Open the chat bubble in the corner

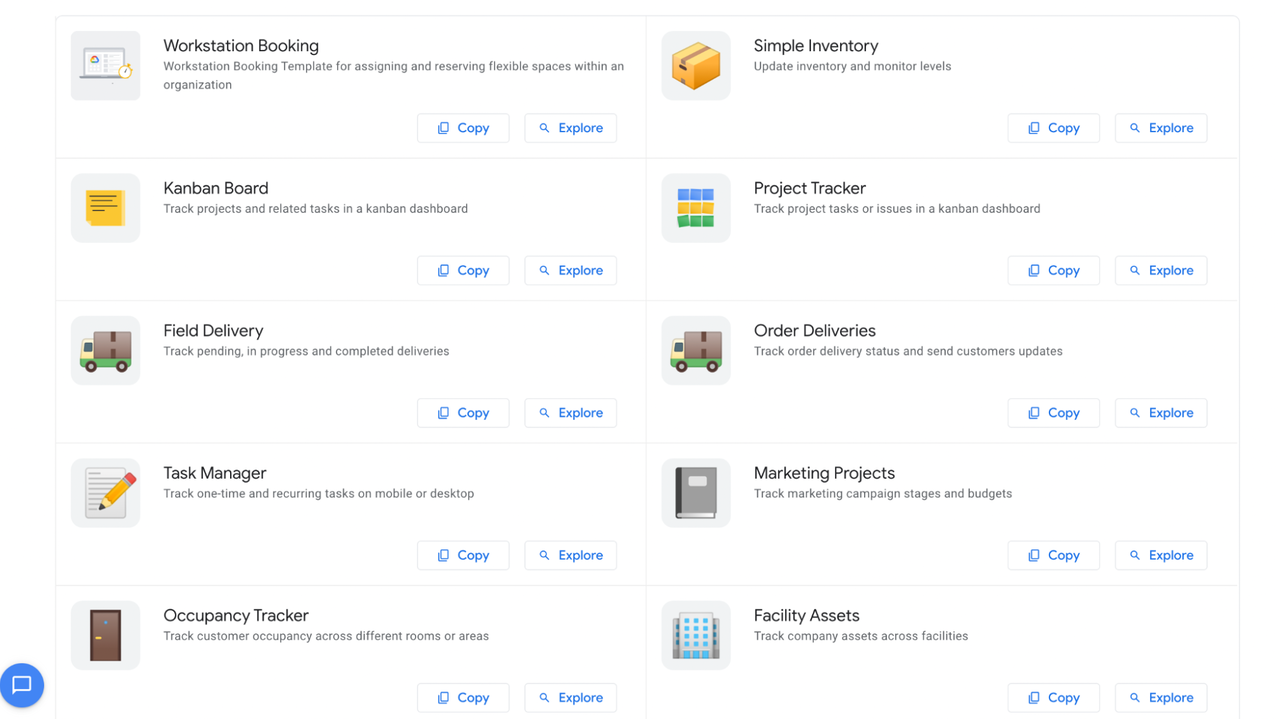[22, 685]
